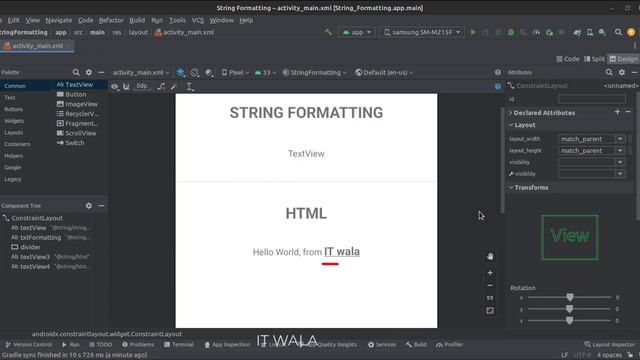Collapse the Layout attributes section
This screenshot has width=640, height=360.
click(x=511, y=125)
